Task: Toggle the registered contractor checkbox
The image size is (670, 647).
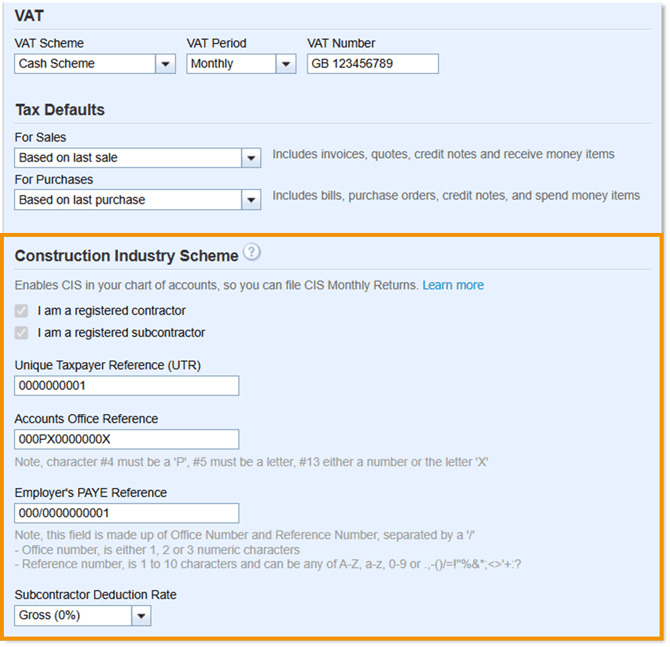Action: coord(21,311)
